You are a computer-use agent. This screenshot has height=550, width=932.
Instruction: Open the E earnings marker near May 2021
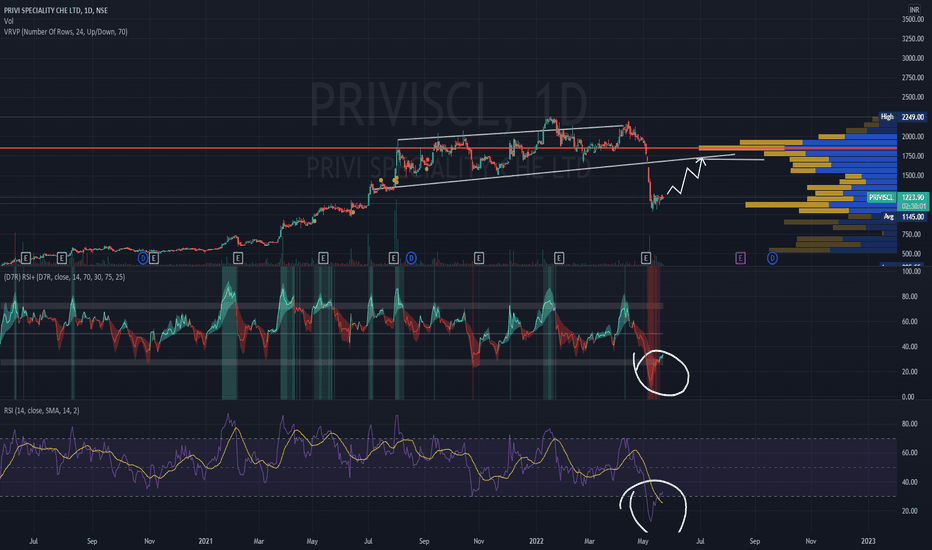click(x=323, y=258)
